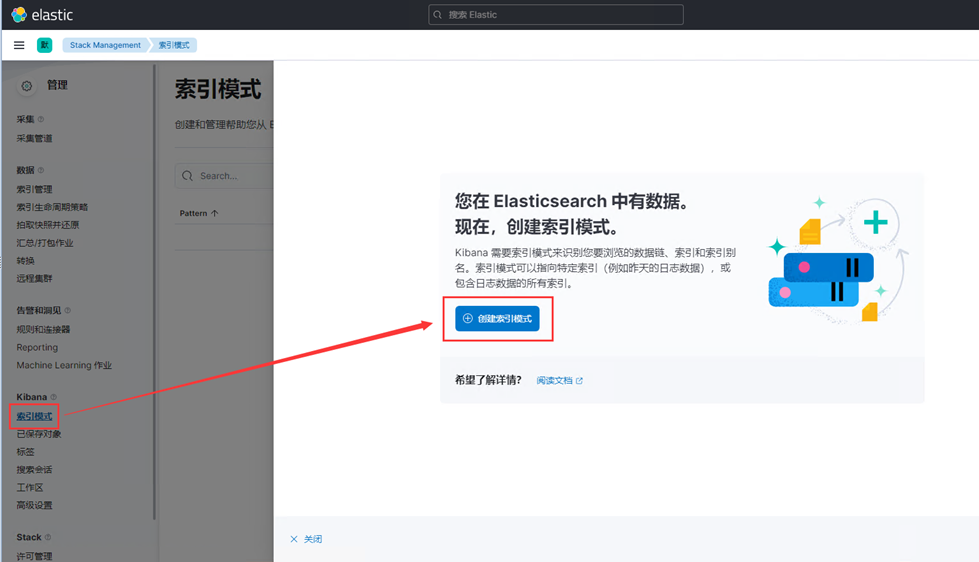Open Machine Learning 作业 in the sidebar
The height and width of the screenshot is (562, 979).
(64, 365)
